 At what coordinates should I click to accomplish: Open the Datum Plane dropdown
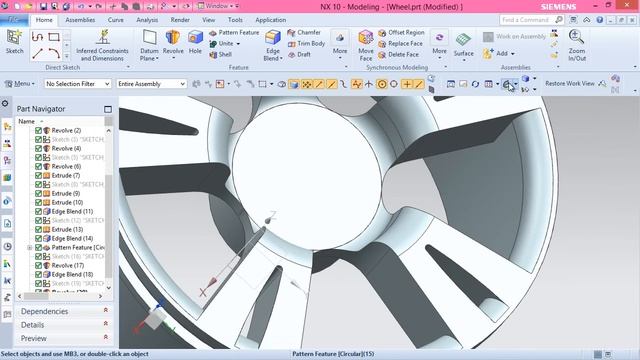pyautogui.click(x=149, y=55)
